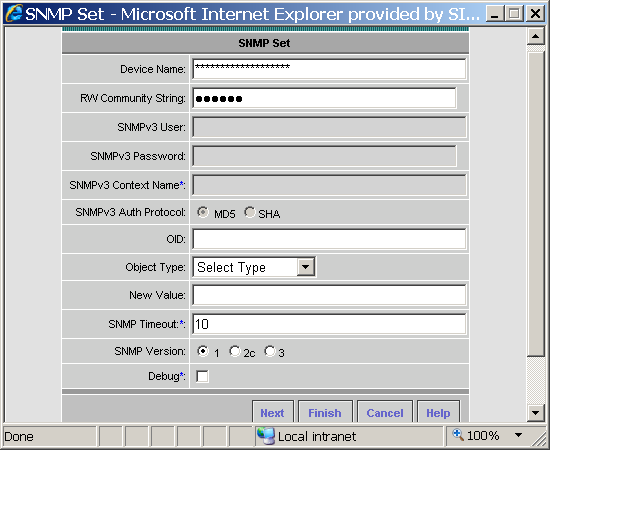Focus the OID input field
The height and width of the screenshot is (512, 640).
329,239
